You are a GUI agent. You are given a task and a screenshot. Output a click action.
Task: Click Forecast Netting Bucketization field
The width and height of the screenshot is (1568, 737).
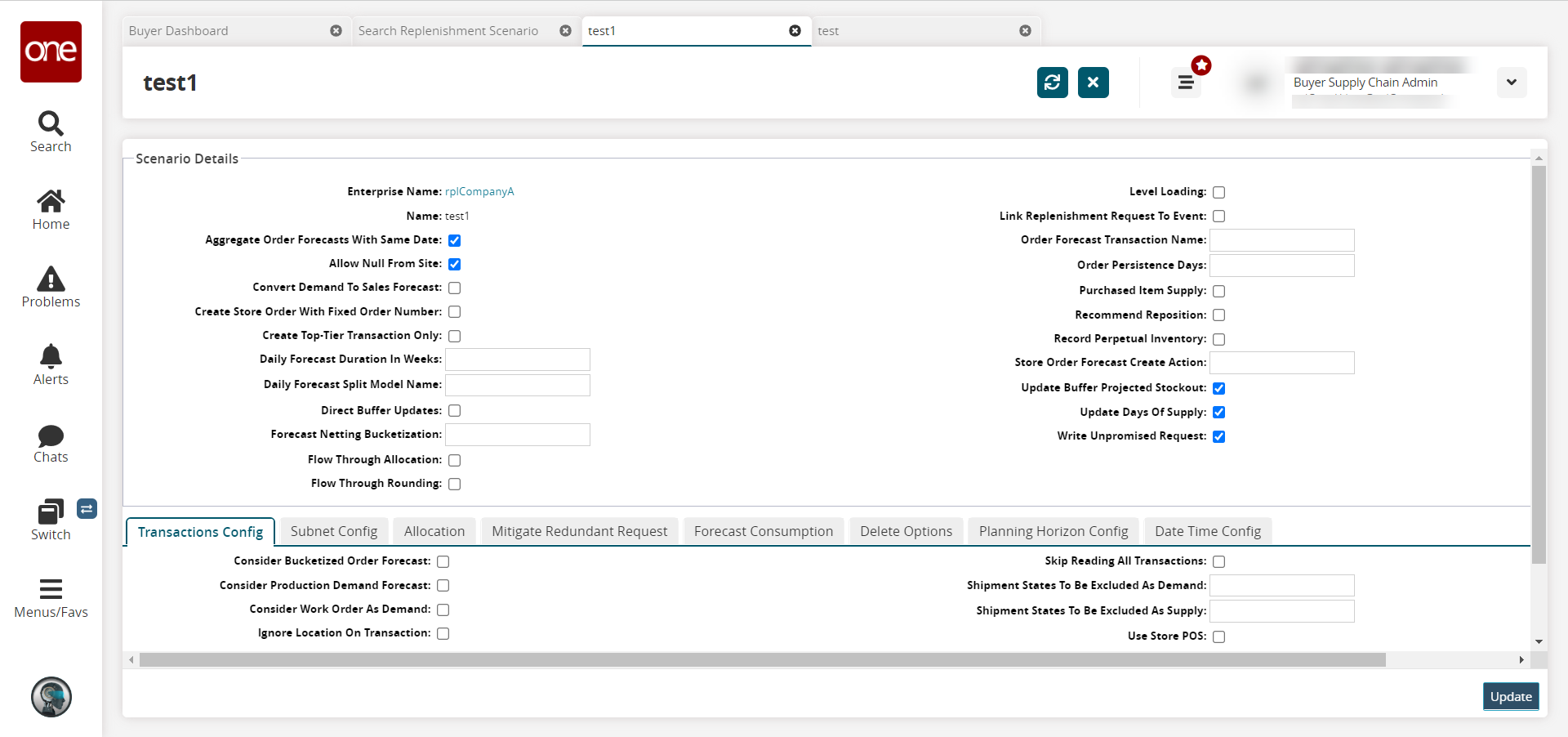pos(518,435)
